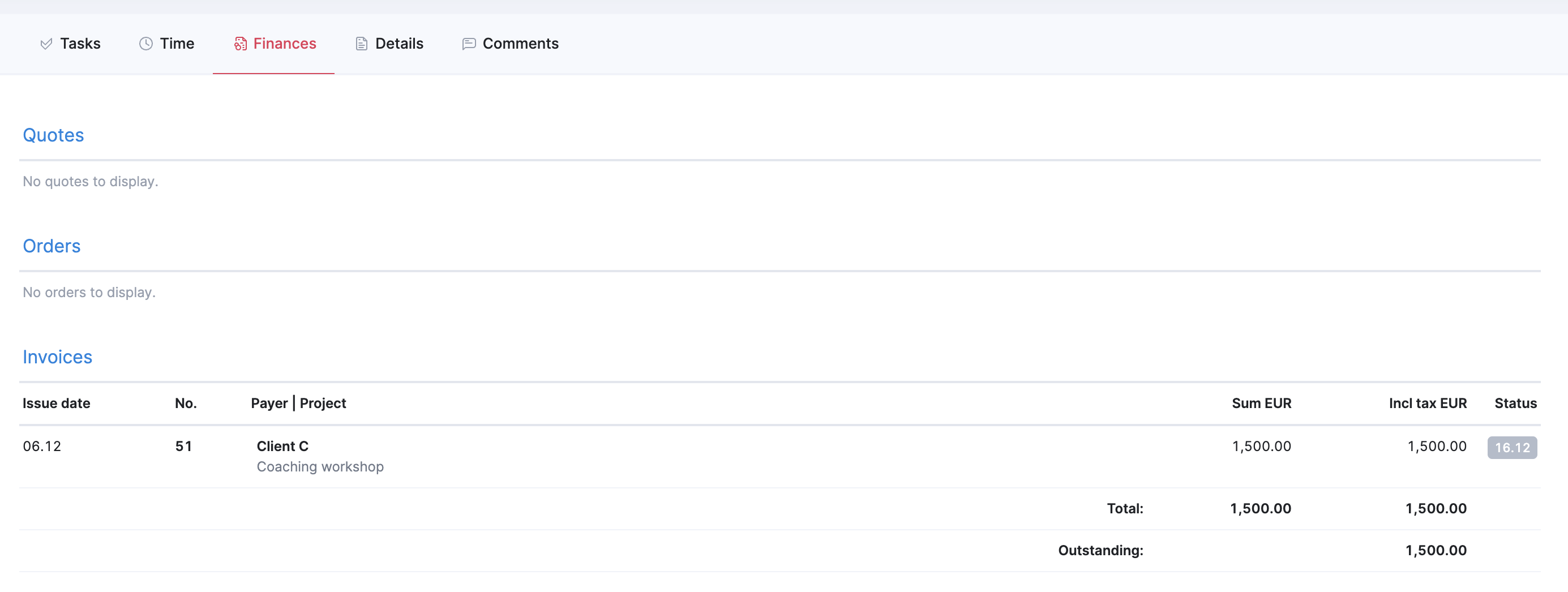This screenshot has width=1568, height=592.
Task: Open the Comments tab
Action: [510, 44]
